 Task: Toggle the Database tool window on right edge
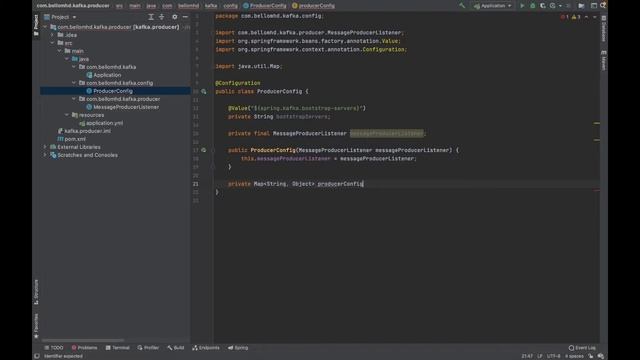coord(604,28)
